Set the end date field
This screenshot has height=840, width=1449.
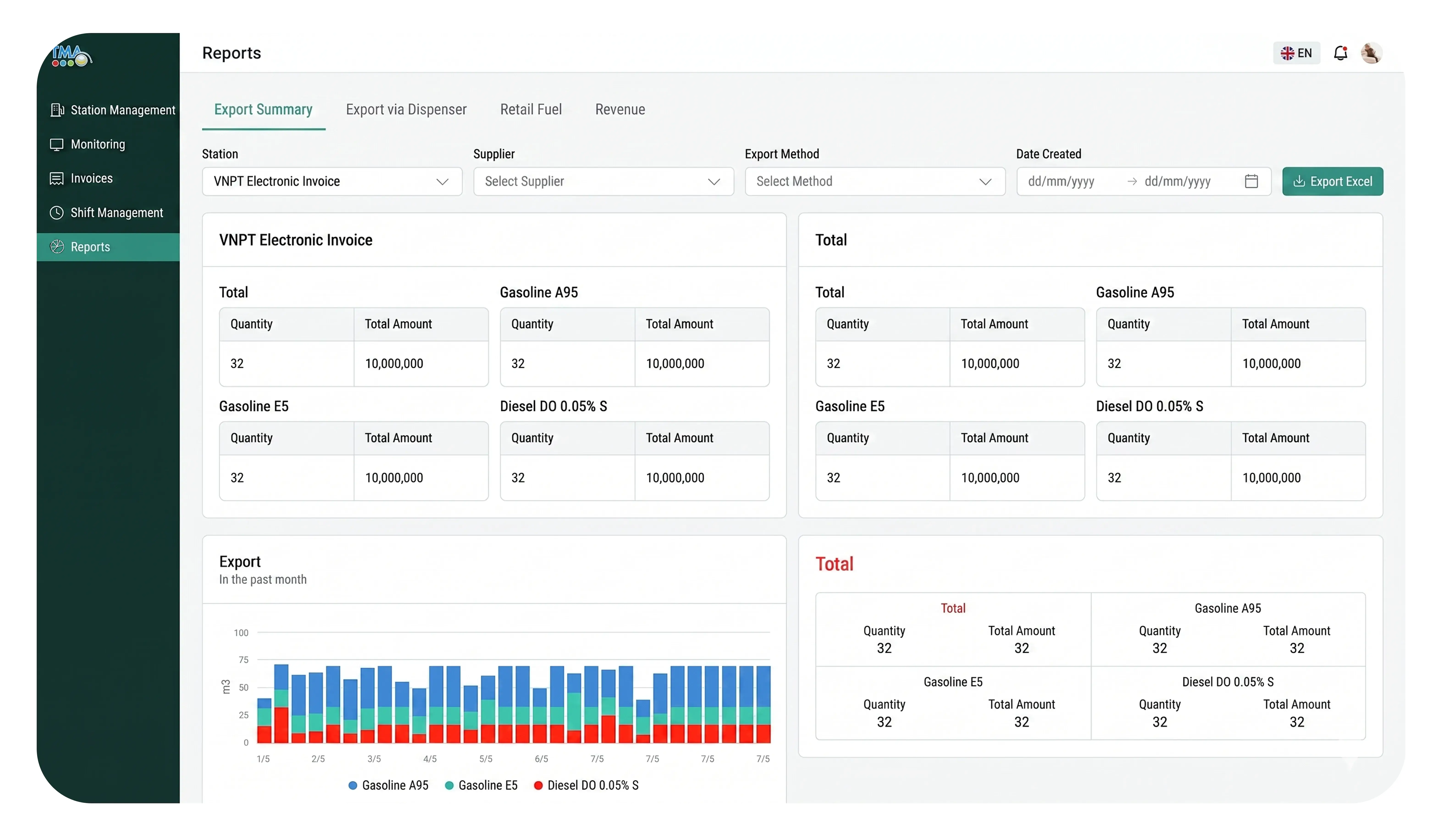[1177, 181]
